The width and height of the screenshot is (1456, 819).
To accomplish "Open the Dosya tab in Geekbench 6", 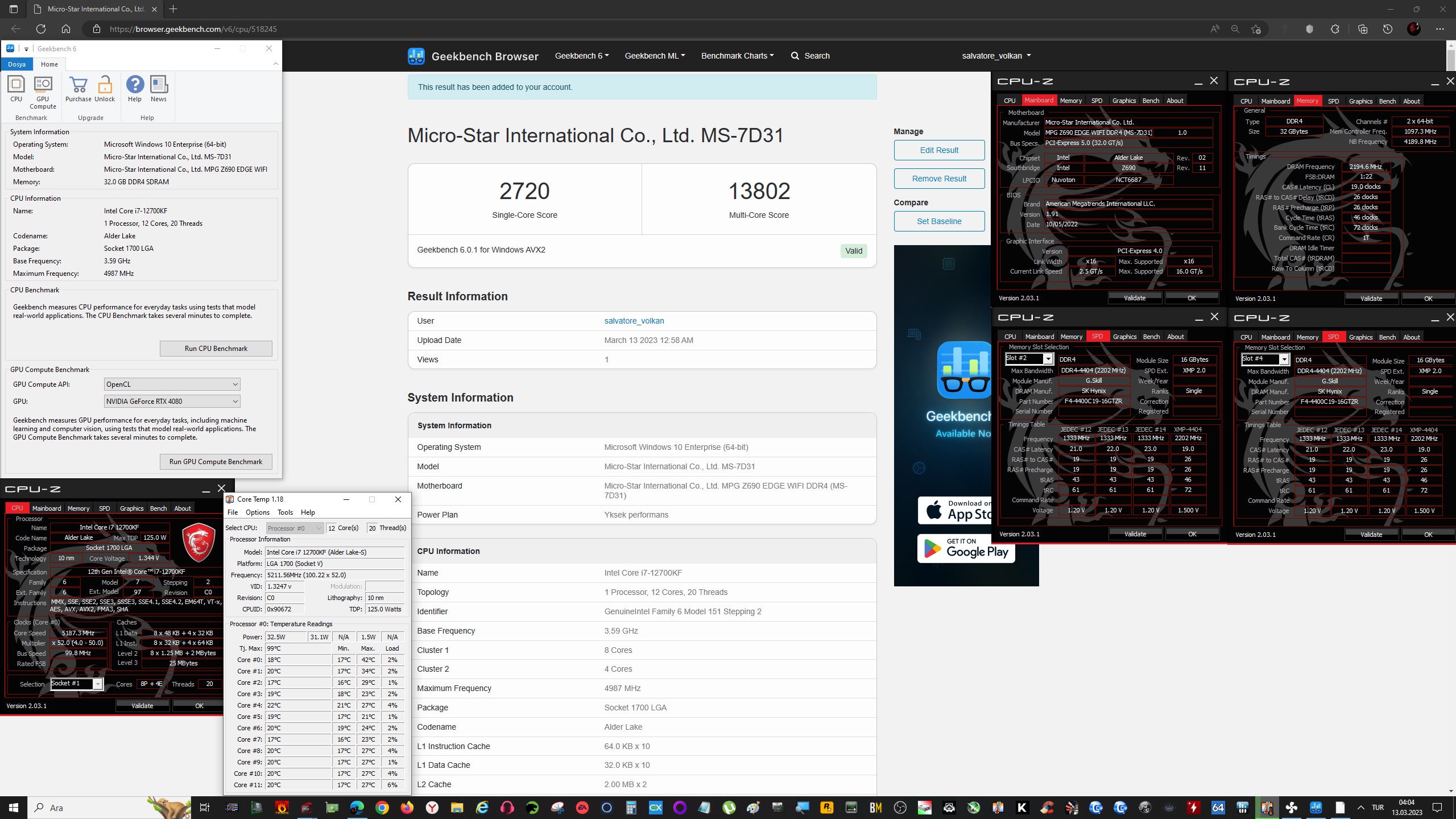I will pos(16,64).
